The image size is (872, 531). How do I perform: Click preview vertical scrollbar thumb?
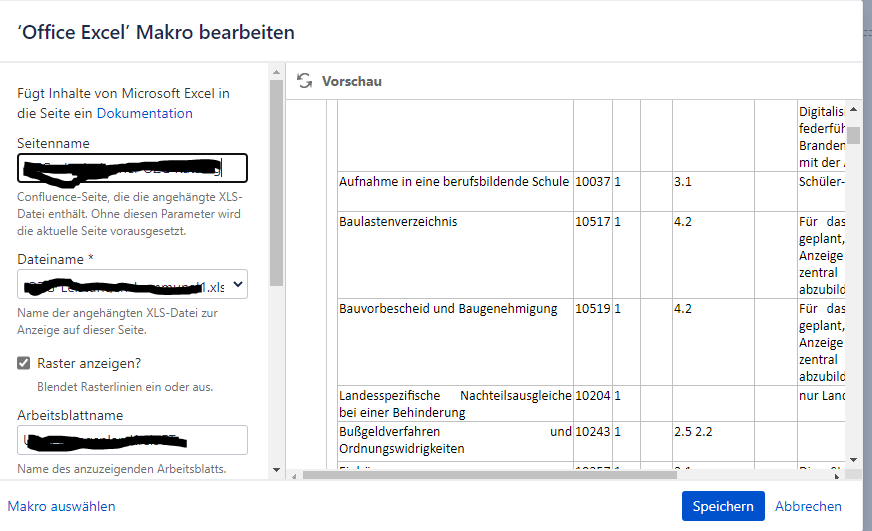[x=854, y=135]
